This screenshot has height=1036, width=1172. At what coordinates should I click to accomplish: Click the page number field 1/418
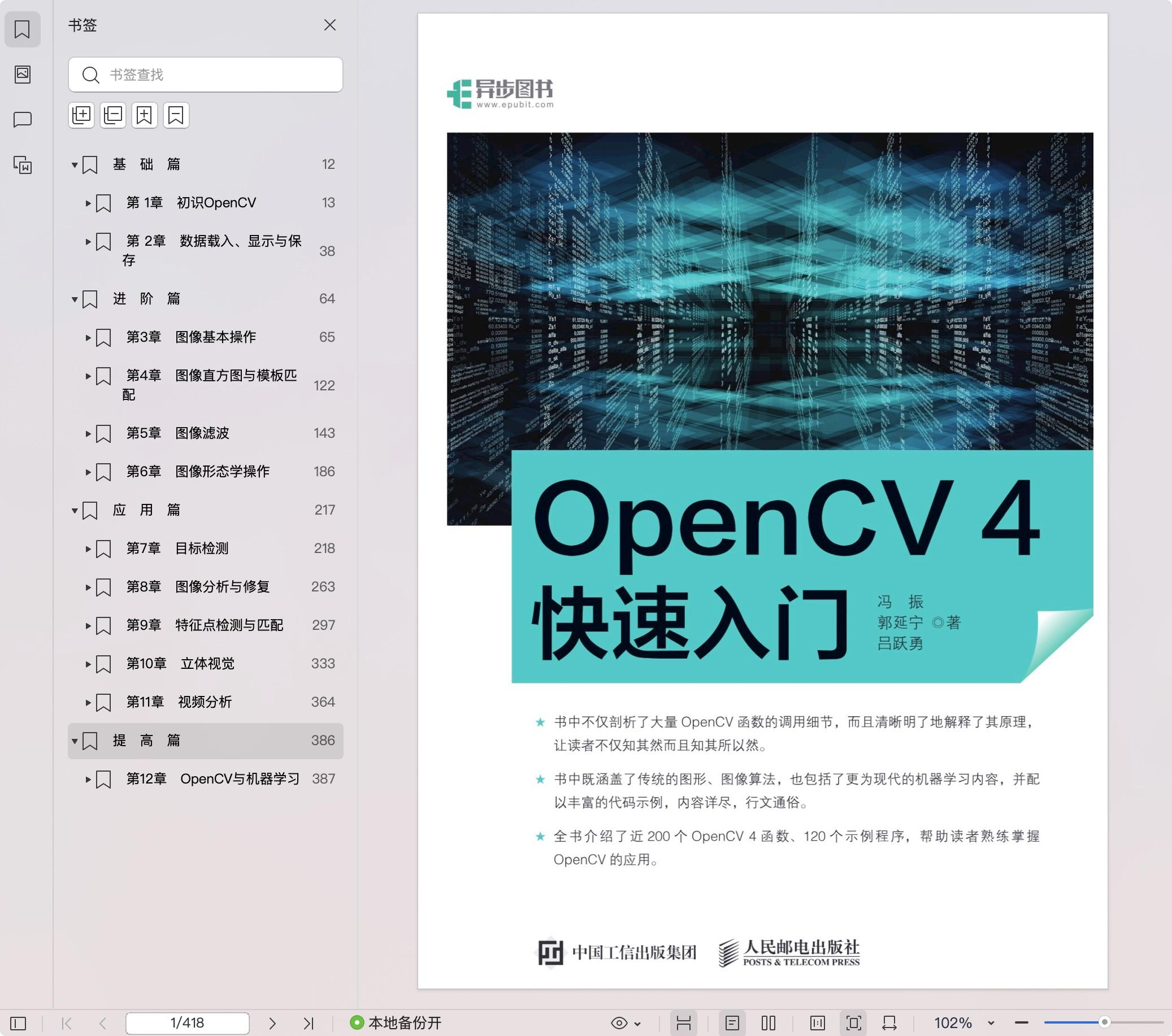click(x=188, y=1023)
